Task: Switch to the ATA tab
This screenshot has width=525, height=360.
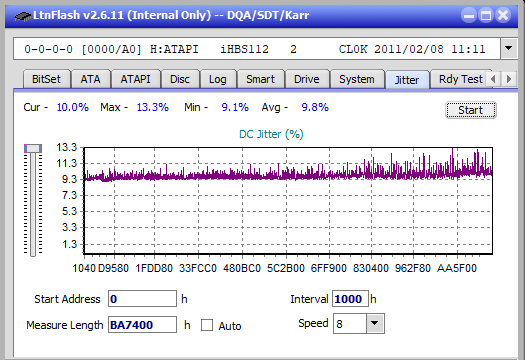Action: pyautogui.click(x=90, y=79)
